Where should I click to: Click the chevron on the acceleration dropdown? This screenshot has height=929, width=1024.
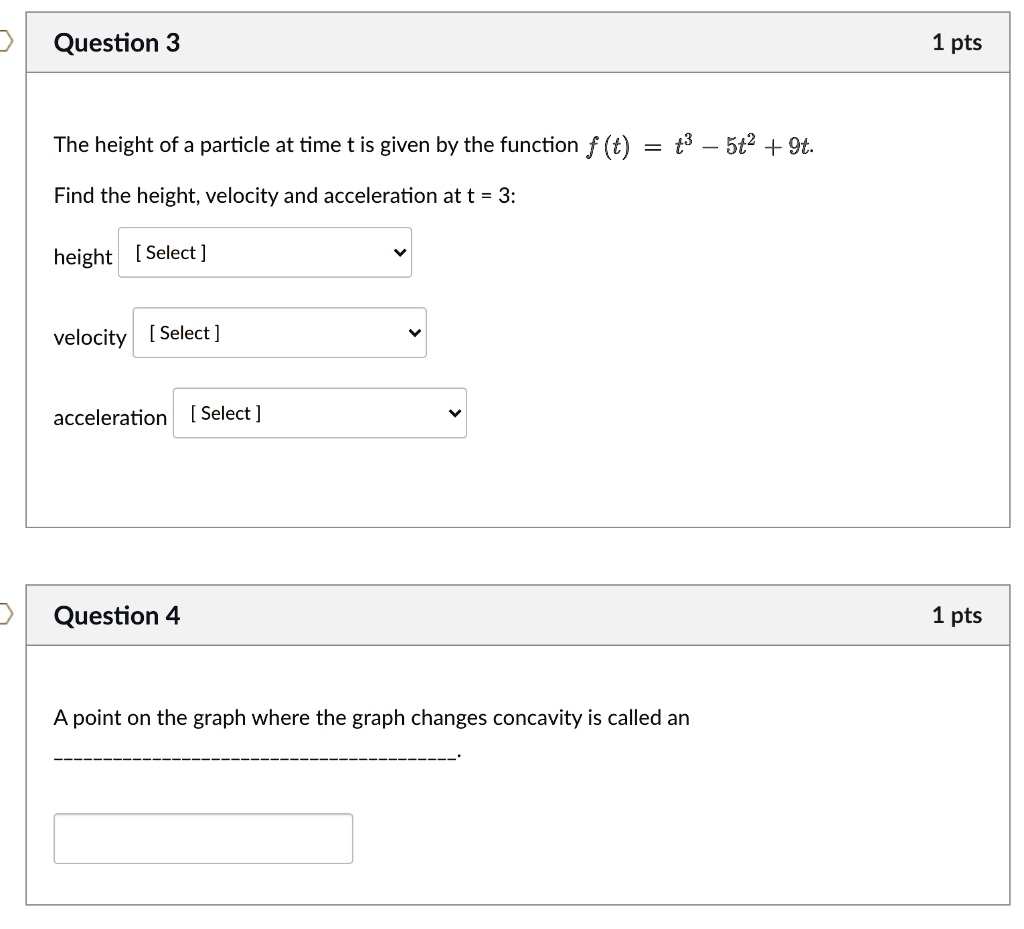click(453, 413)
